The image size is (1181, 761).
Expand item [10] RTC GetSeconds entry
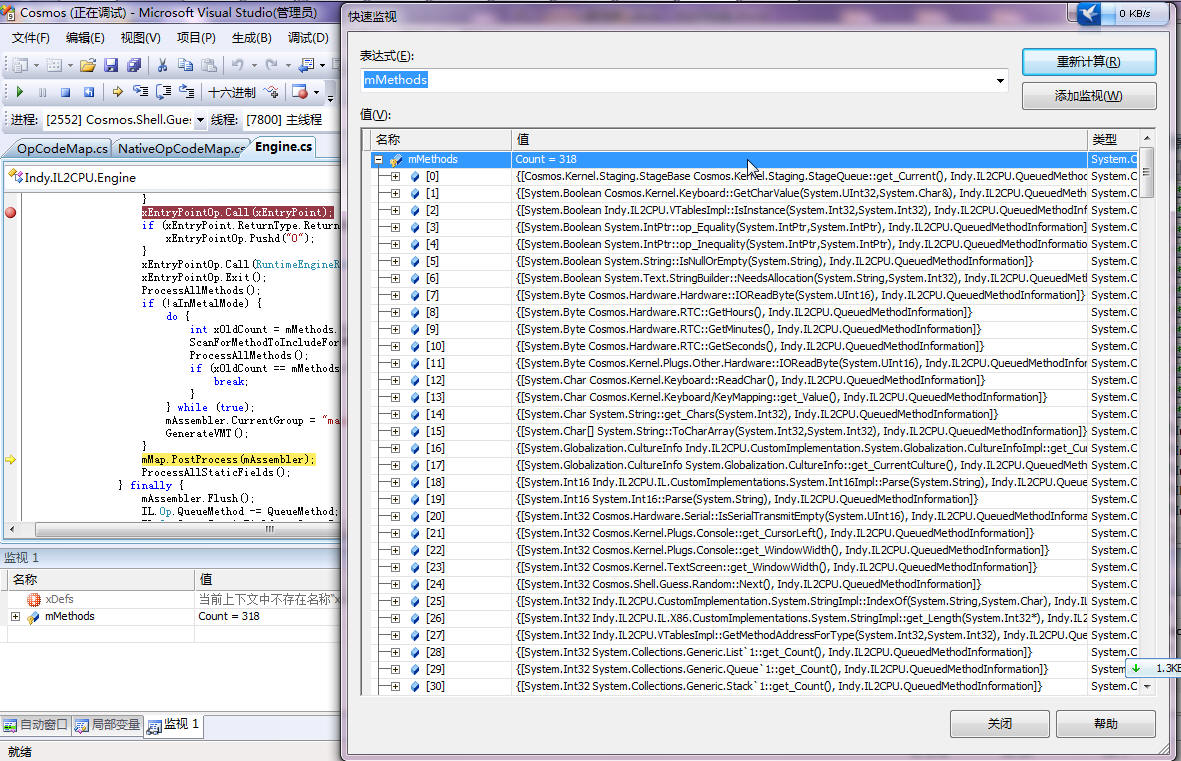[x=395, y=347]
